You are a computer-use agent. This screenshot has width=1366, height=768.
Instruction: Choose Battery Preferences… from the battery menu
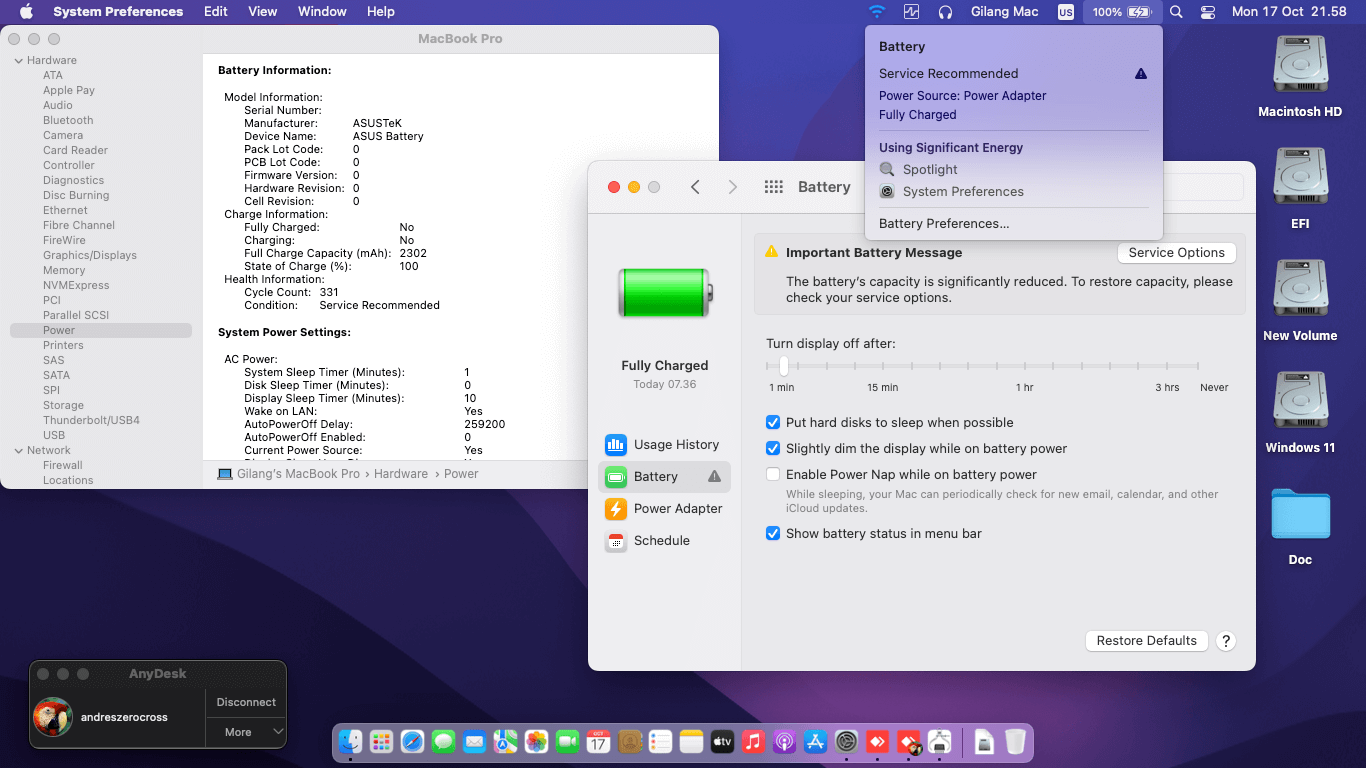pos(943,224)
